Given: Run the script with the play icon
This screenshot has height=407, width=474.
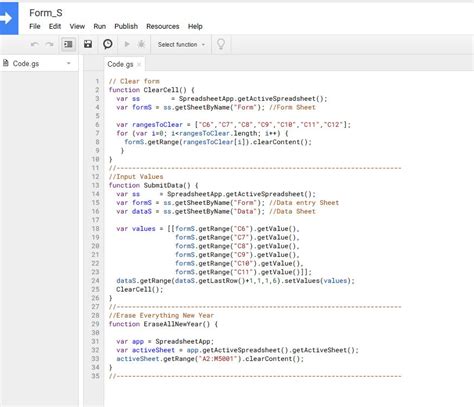Looking at the screenshot, I should (127, 44).
